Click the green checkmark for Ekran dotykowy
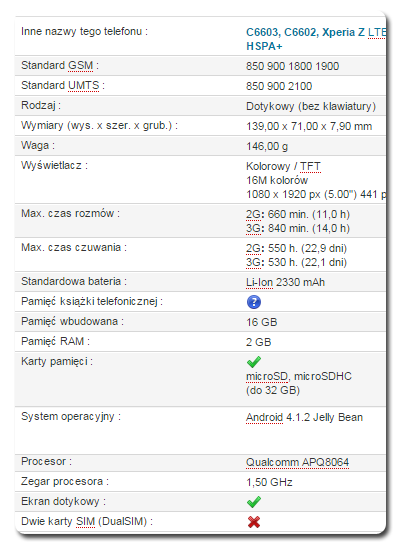400x550 pixels. click(254, 502)
